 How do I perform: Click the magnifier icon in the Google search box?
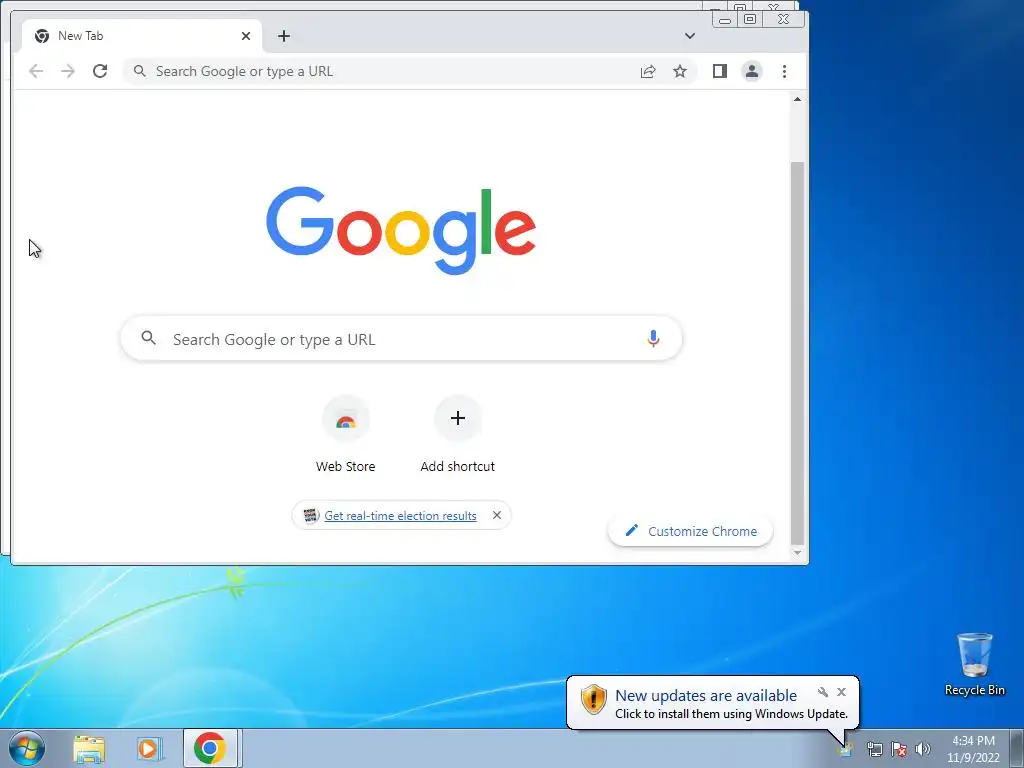pyautogui.click(x=149, y=338)
